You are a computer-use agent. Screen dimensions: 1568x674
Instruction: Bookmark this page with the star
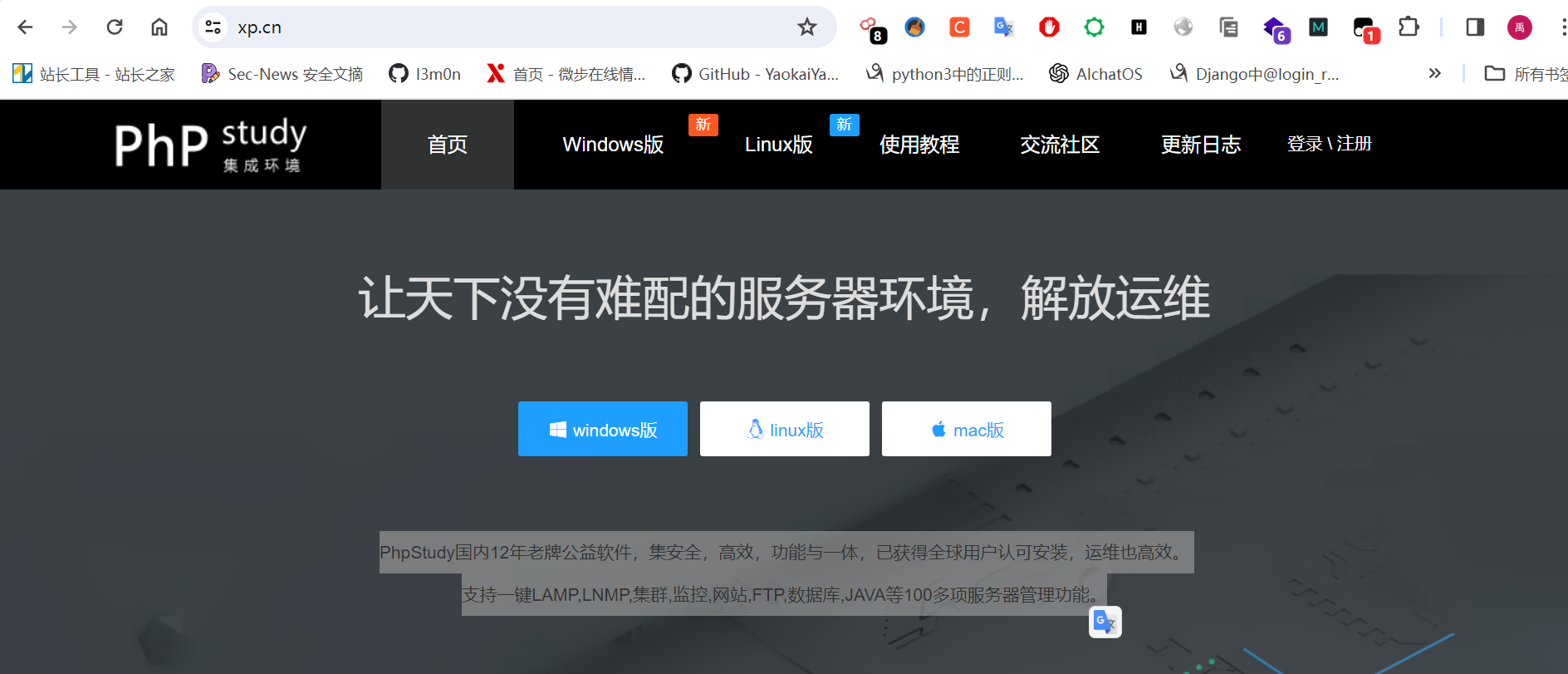point(807,27)
